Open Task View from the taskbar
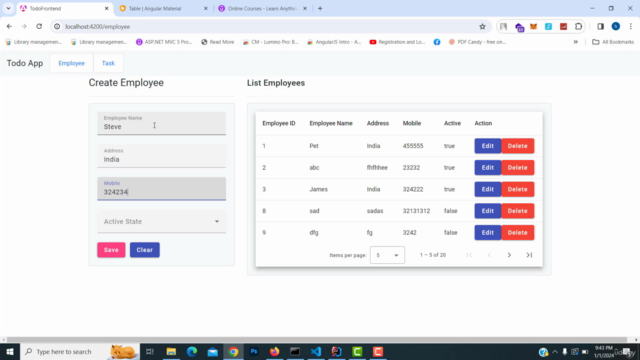 tap(150, 351)
